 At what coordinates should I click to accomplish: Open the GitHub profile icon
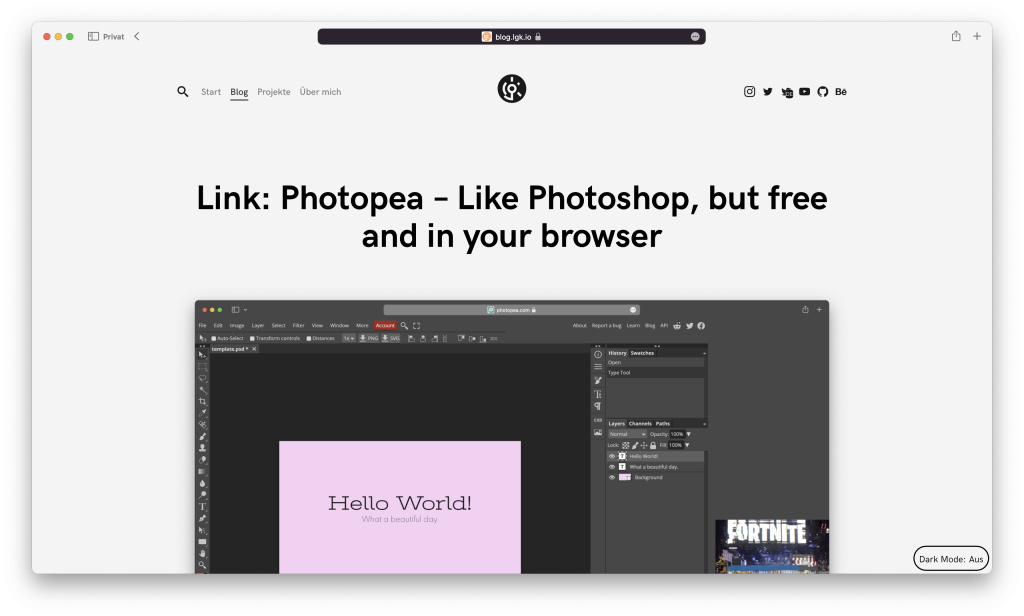823,91
